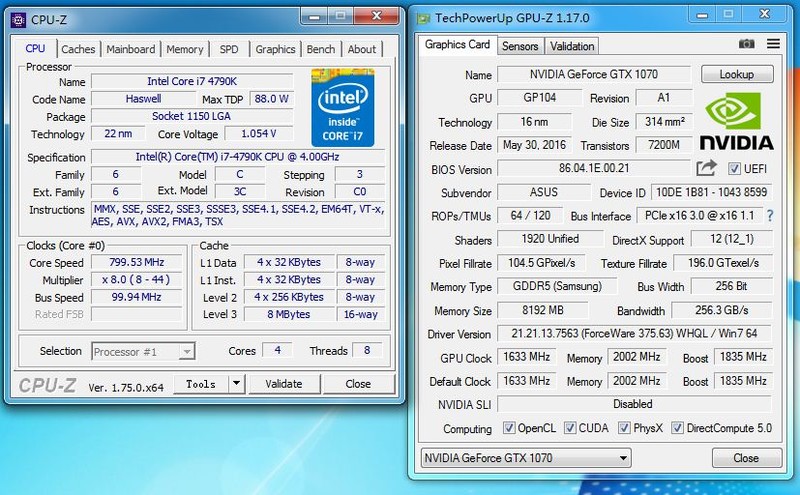Expand the Tools button dropdown arrow
This screenshot has width=800, height=495.
coord(237,384)
